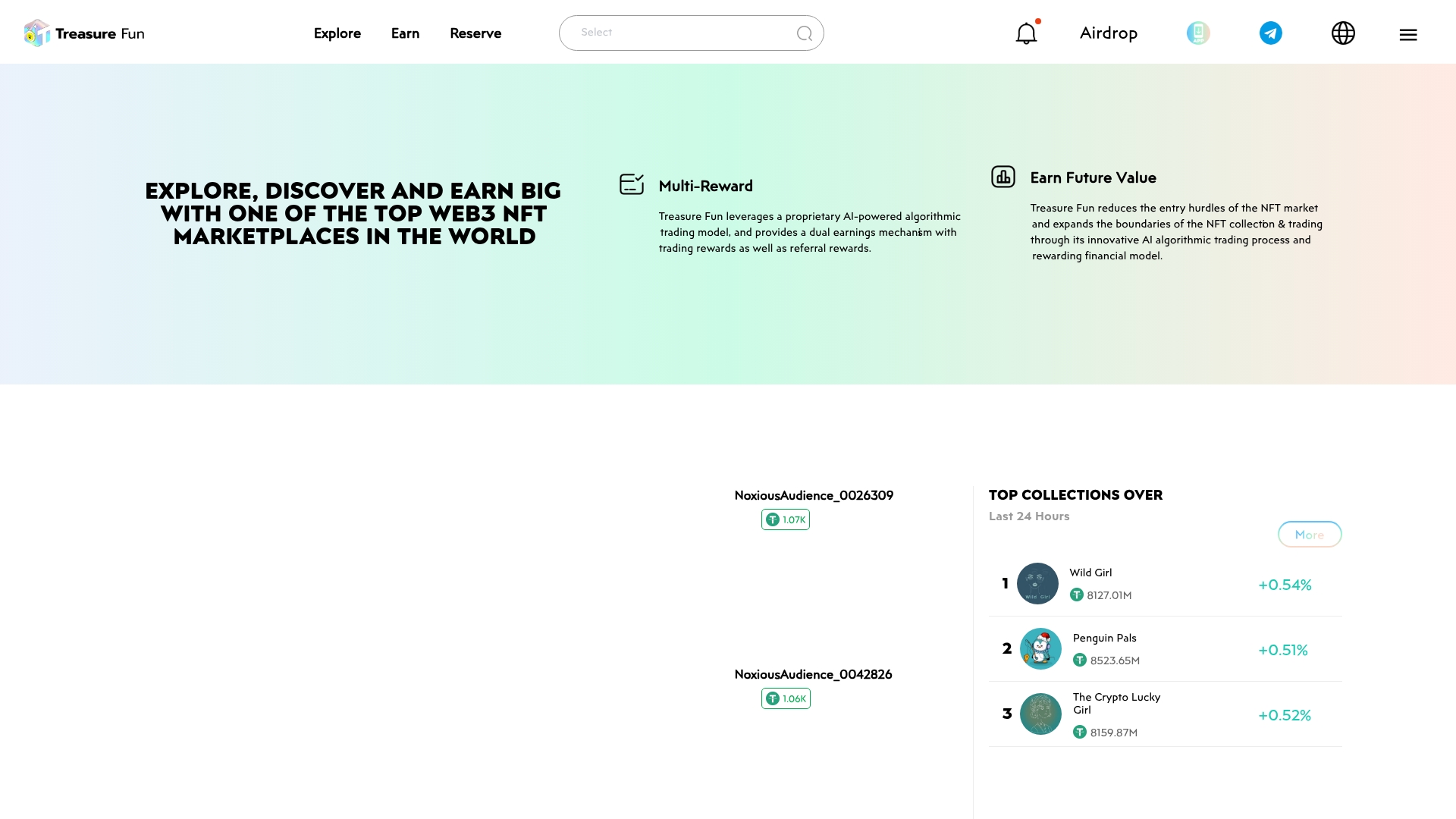Screen dimensions: 1456x819
Task: Open NoxiousAudience_0026309 item
Action: (x=814, y=495)
